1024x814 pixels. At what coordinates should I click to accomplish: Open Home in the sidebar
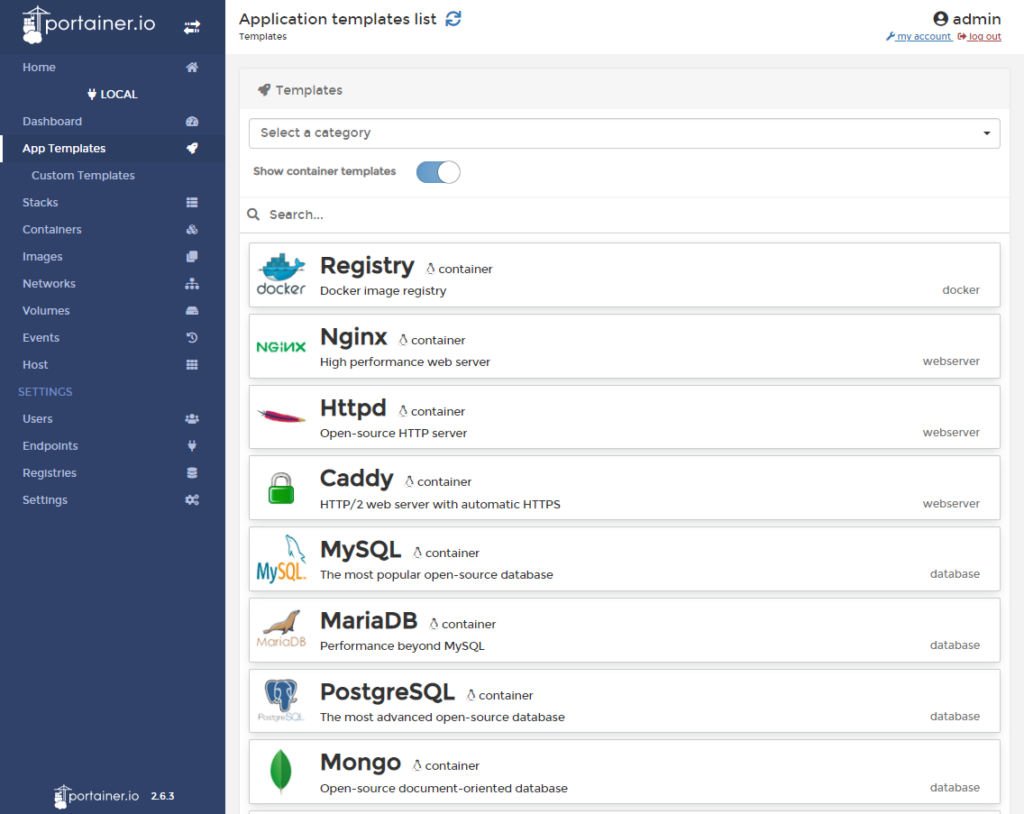pyautogui.click(x=39, y=67)
